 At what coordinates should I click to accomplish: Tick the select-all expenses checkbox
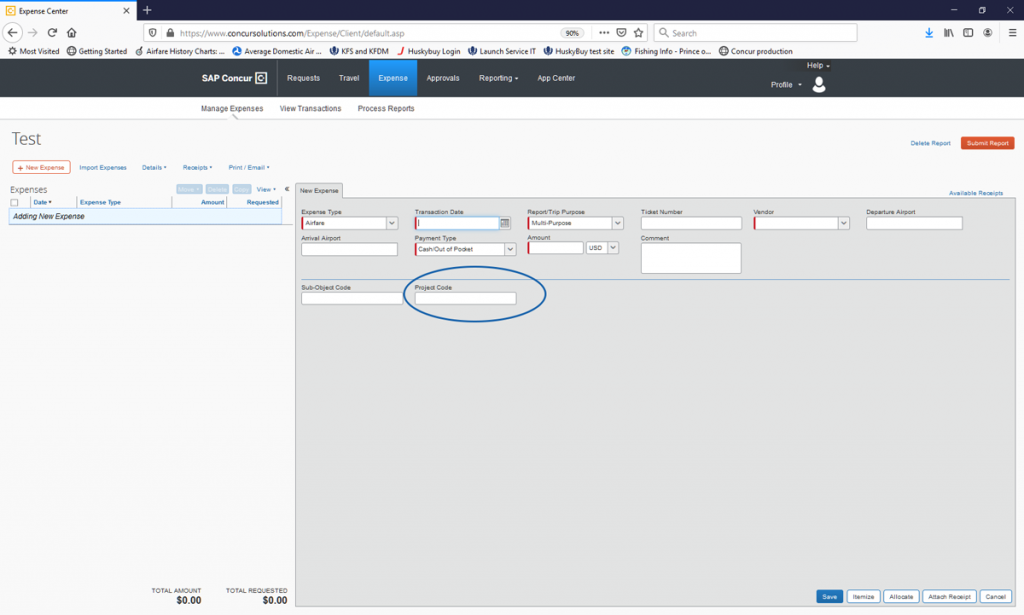(15, 202)
